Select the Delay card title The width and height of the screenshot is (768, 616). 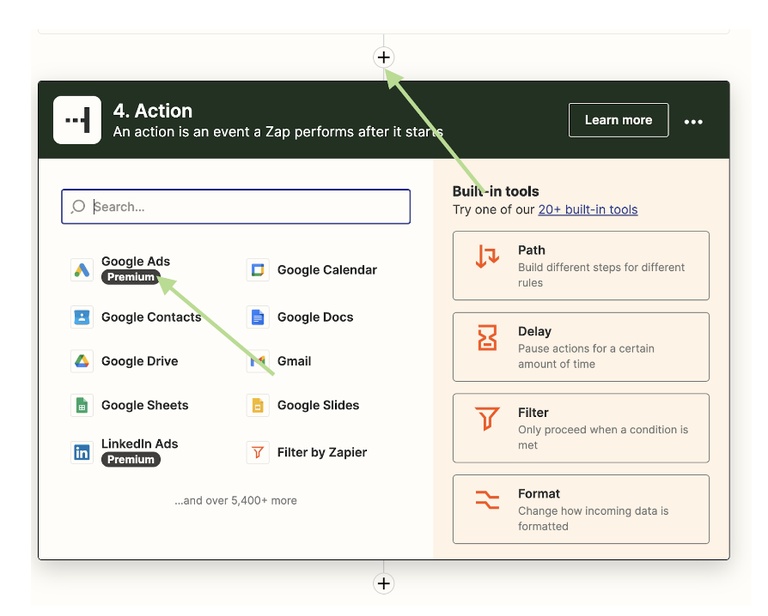pyautogui.click(x=534, y=332)
